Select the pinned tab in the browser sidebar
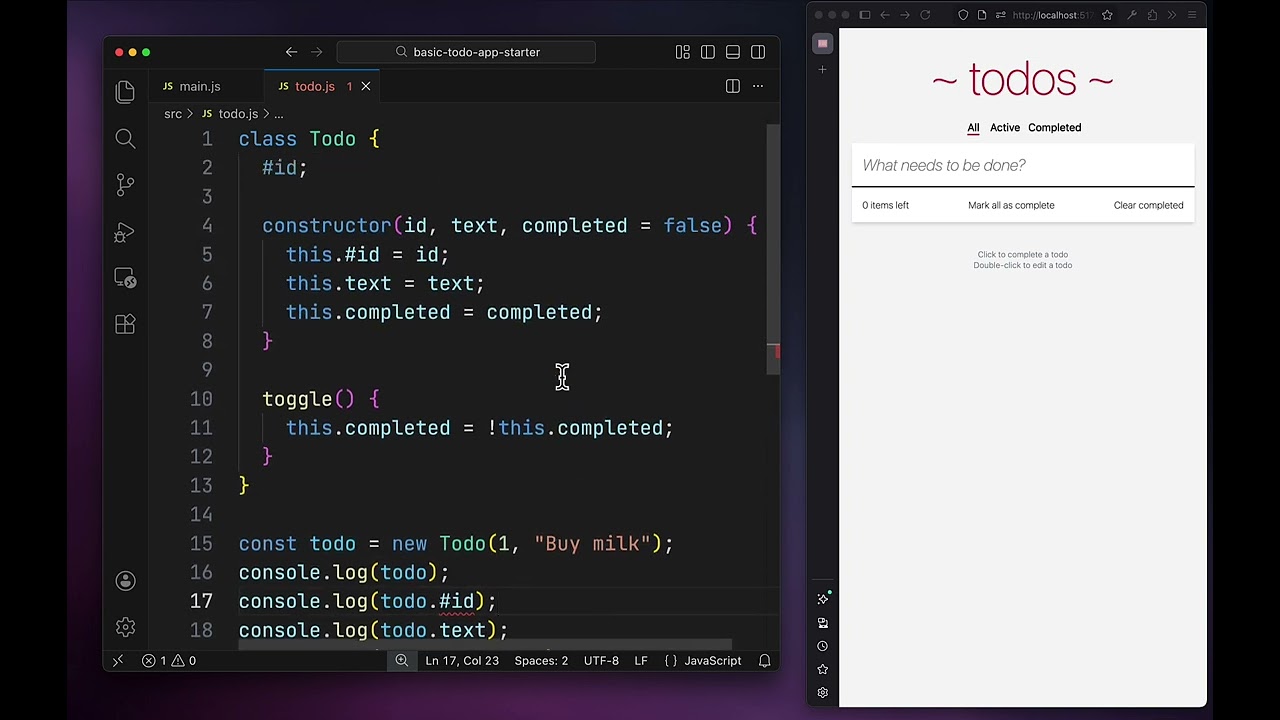Screen dimensions: 1280x720 point(823,43)
